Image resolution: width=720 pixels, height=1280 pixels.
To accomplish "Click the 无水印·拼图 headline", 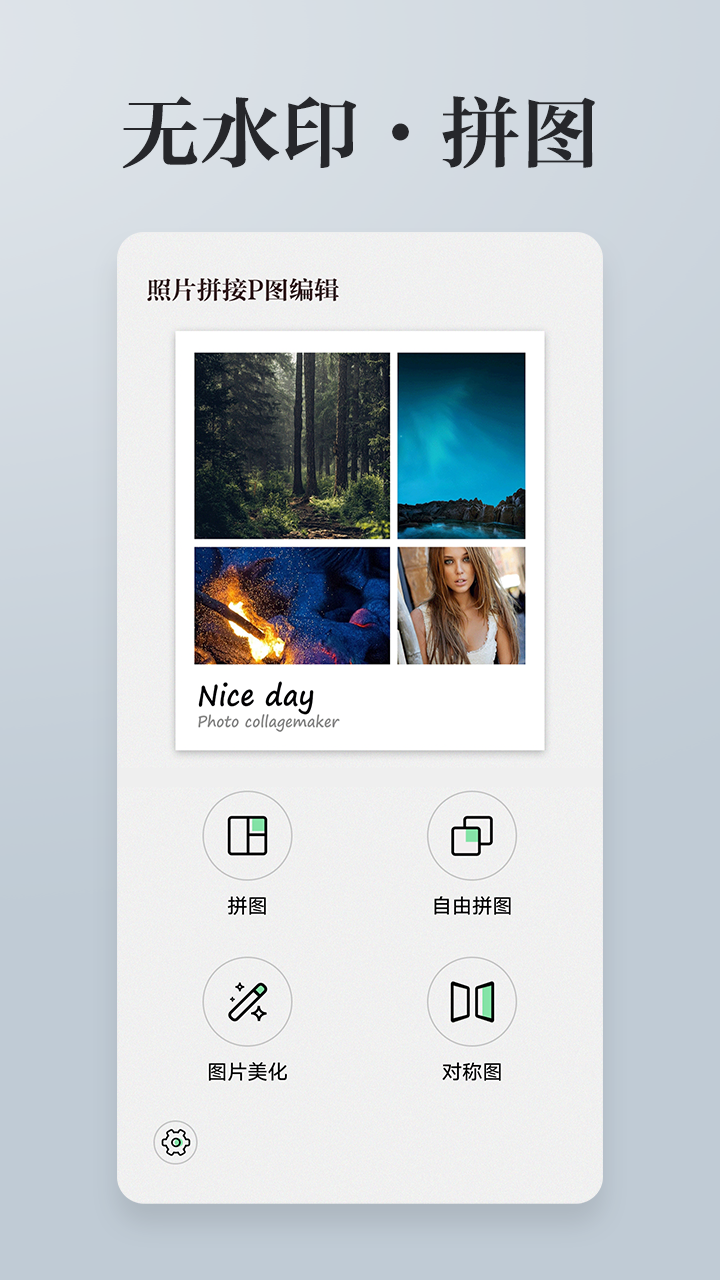I will point(359,133).
